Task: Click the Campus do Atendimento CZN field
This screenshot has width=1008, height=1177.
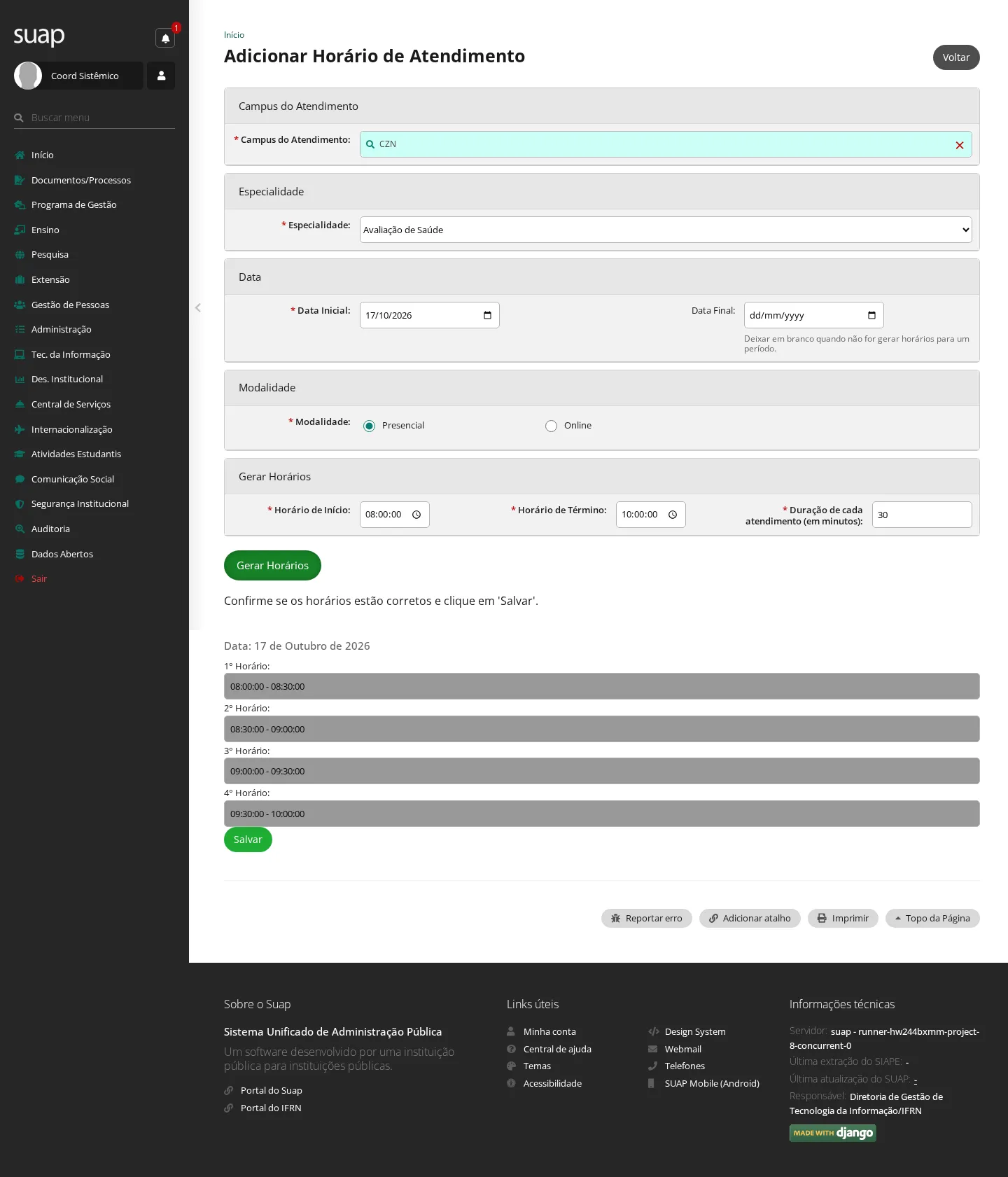Action: [x=666, y=144]
